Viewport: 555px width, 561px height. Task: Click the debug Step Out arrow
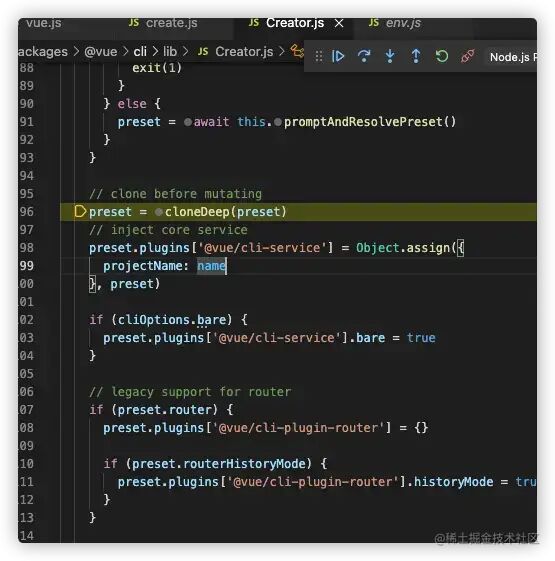point(416,56)
